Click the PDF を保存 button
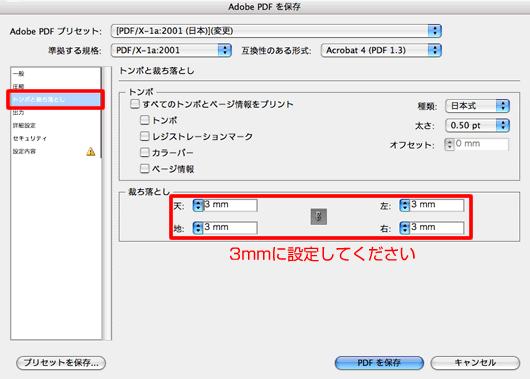530x379 pixels. tap(379, 363)
